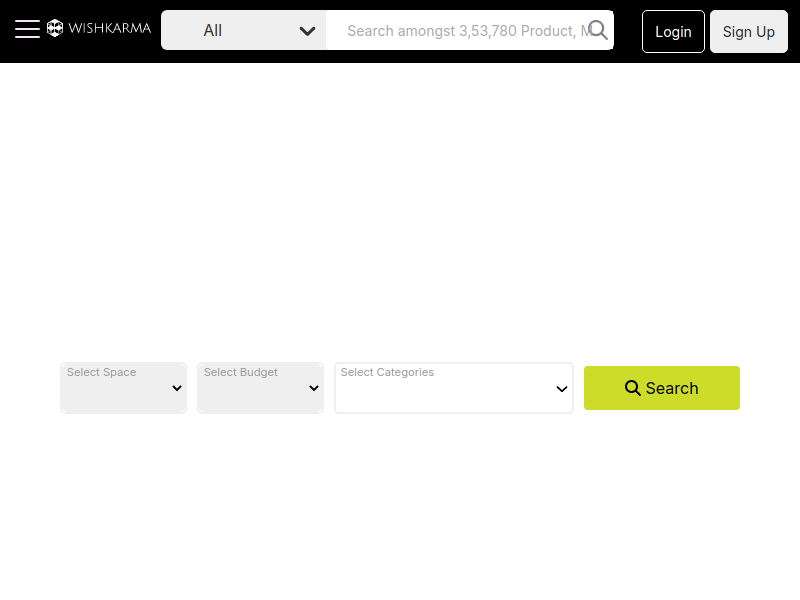
Task: Open the Select Space dropdown
Action: click(x=123, y=388)
